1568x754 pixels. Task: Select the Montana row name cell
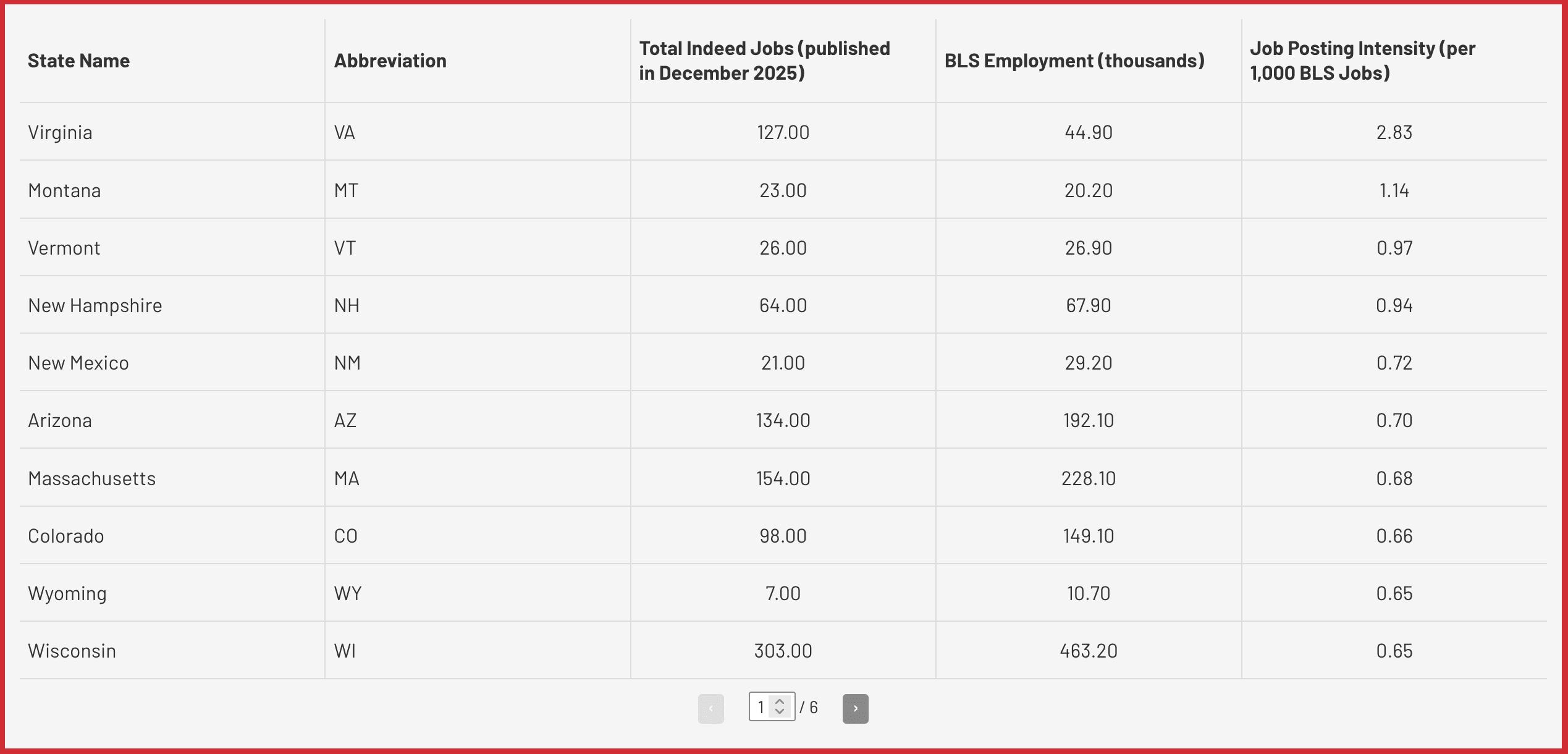point(64,190)
